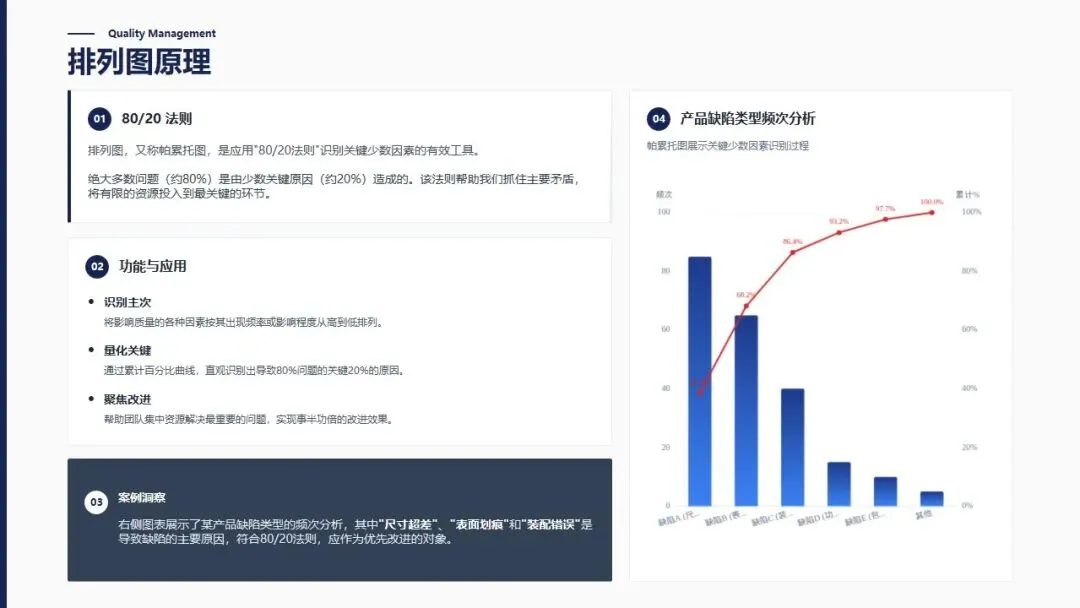Click the 97.7% point on the cumulative line
Image resolution: width=1080 pixels, height=608 pixels.
click(x=886, y=219)
